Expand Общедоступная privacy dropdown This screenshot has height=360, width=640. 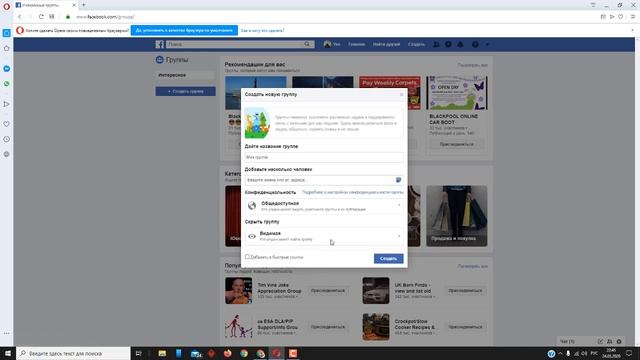(x=324, y=206)
